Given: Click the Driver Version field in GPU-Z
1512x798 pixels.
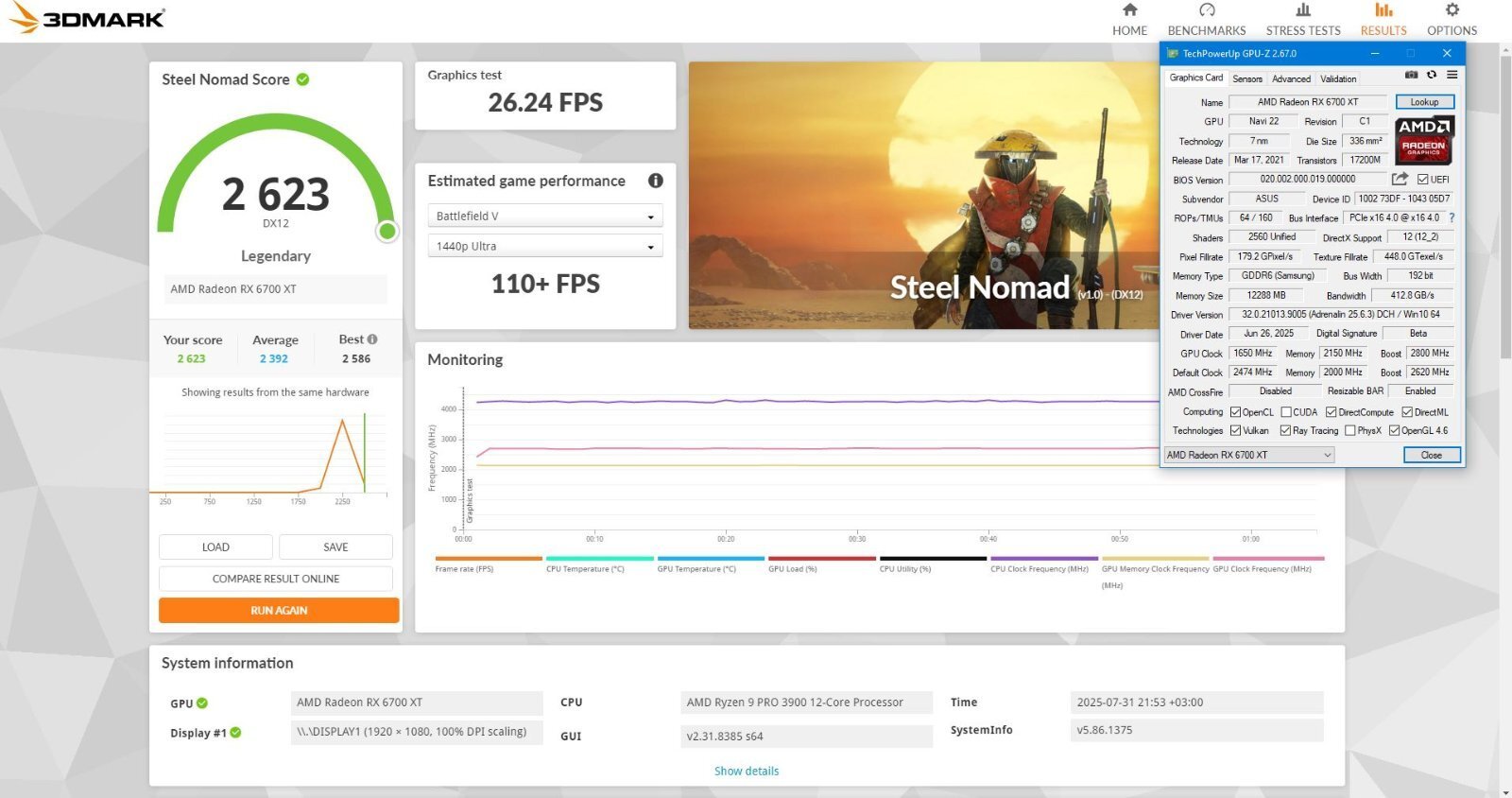Looking at the screenshot, I should [x=1341, y=314].
